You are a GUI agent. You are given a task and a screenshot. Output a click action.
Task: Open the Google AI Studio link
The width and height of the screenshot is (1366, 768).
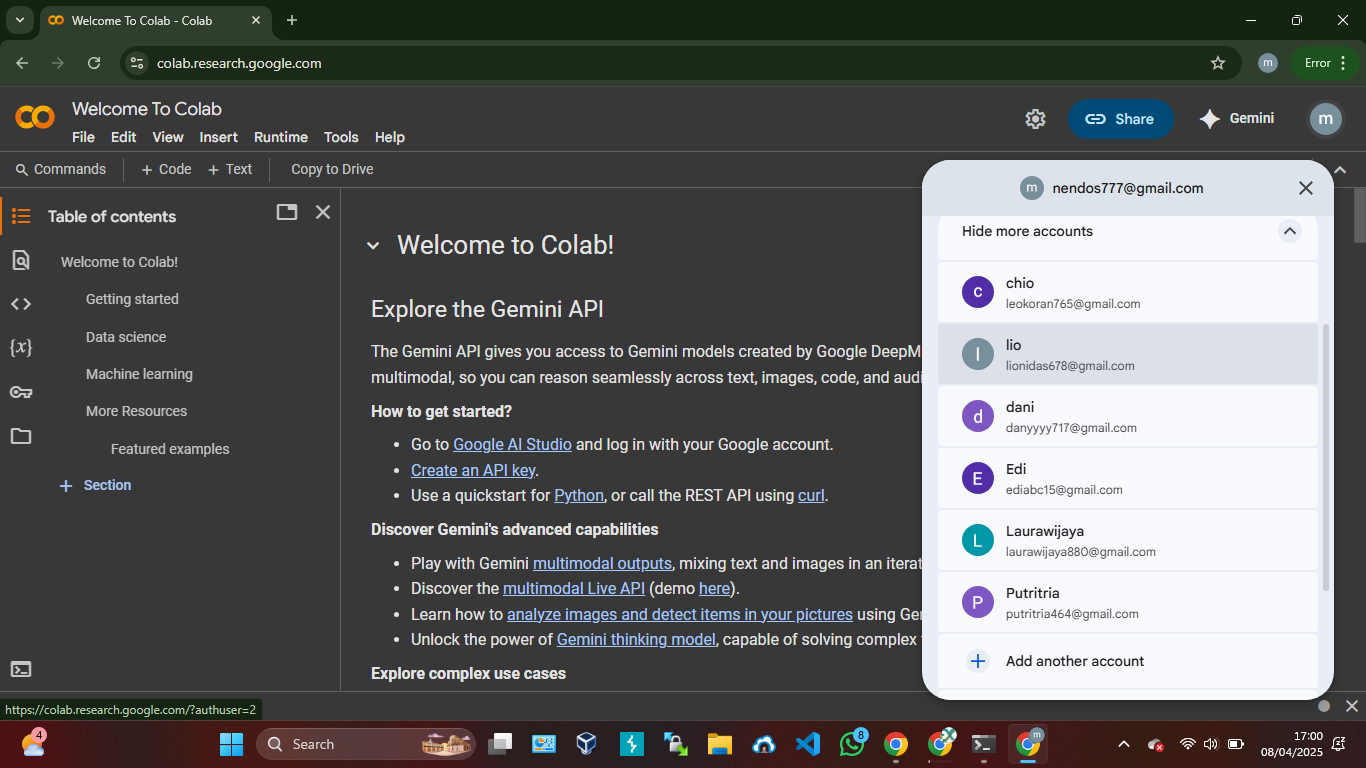tap(512, 444)
